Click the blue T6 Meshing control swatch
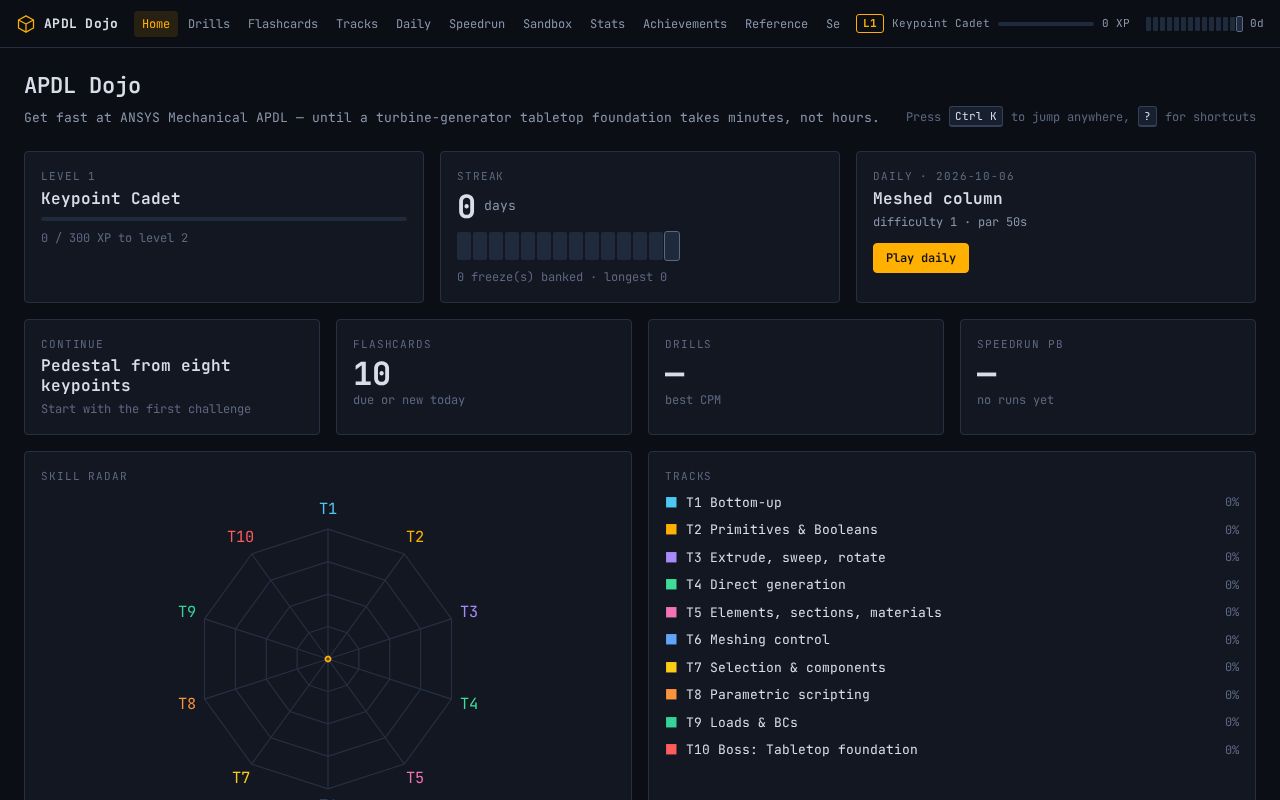The image size is (1280, 800). 671,640
